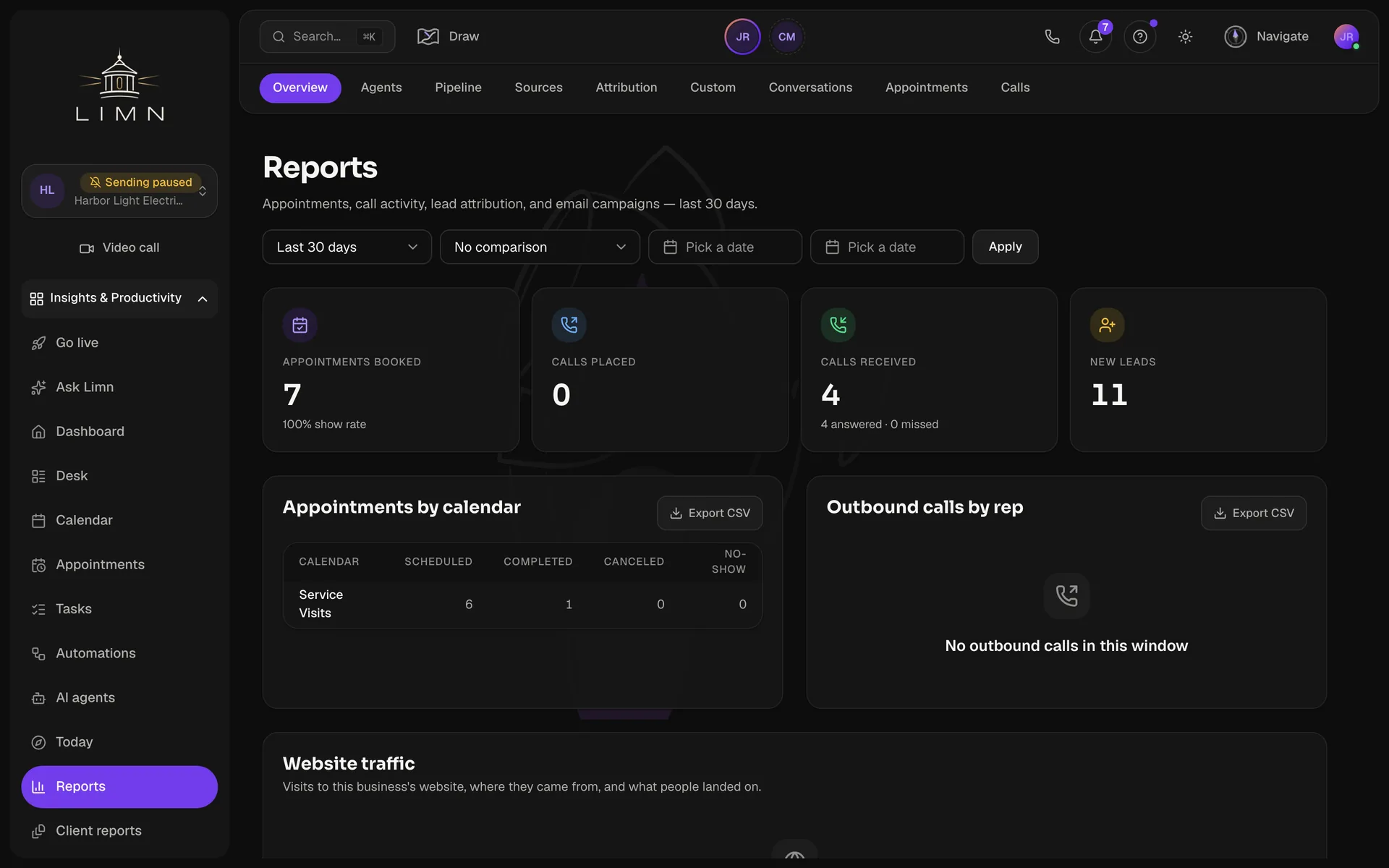Viewport: 1389px width, 868px height.
Task: Open the Harbor Light Electric account switcher
Action: click(119, 191)
